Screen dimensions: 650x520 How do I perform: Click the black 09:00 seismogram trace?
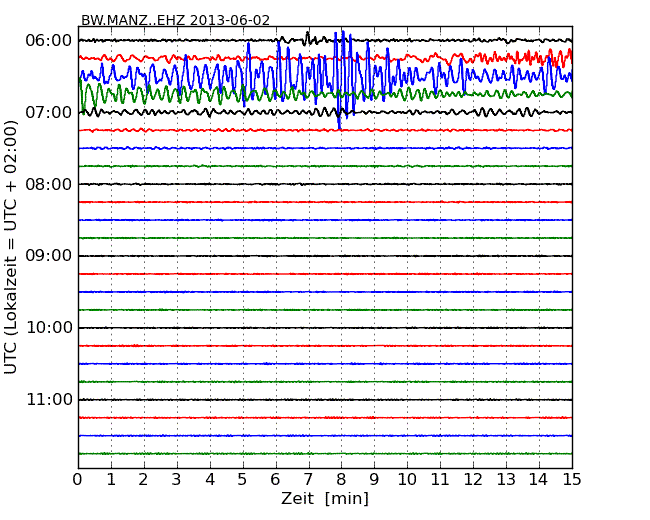[x=325, y=256]
